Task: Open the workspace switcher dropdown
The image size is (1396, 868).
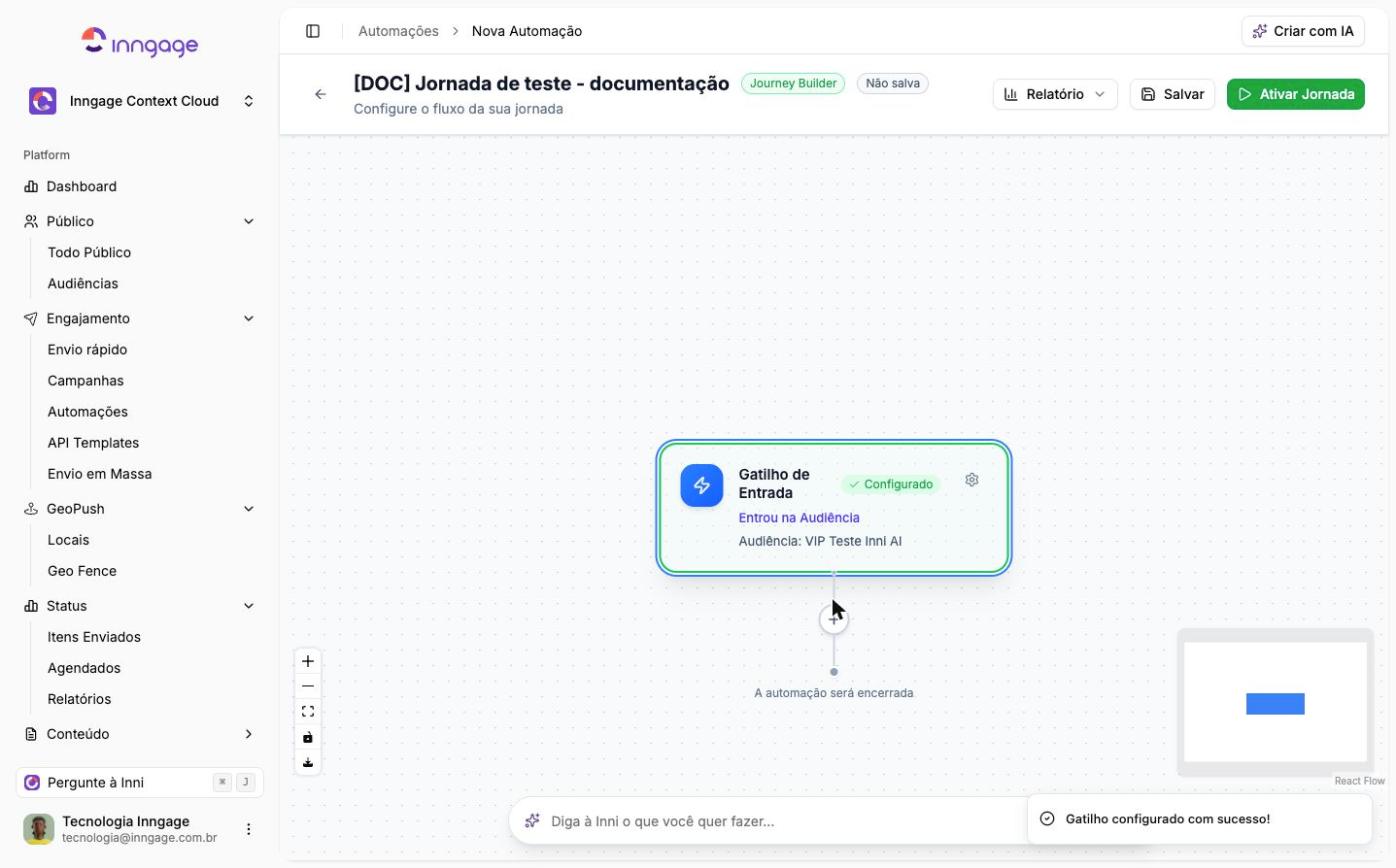Action: pyautogui.click(x=139, y=101)
